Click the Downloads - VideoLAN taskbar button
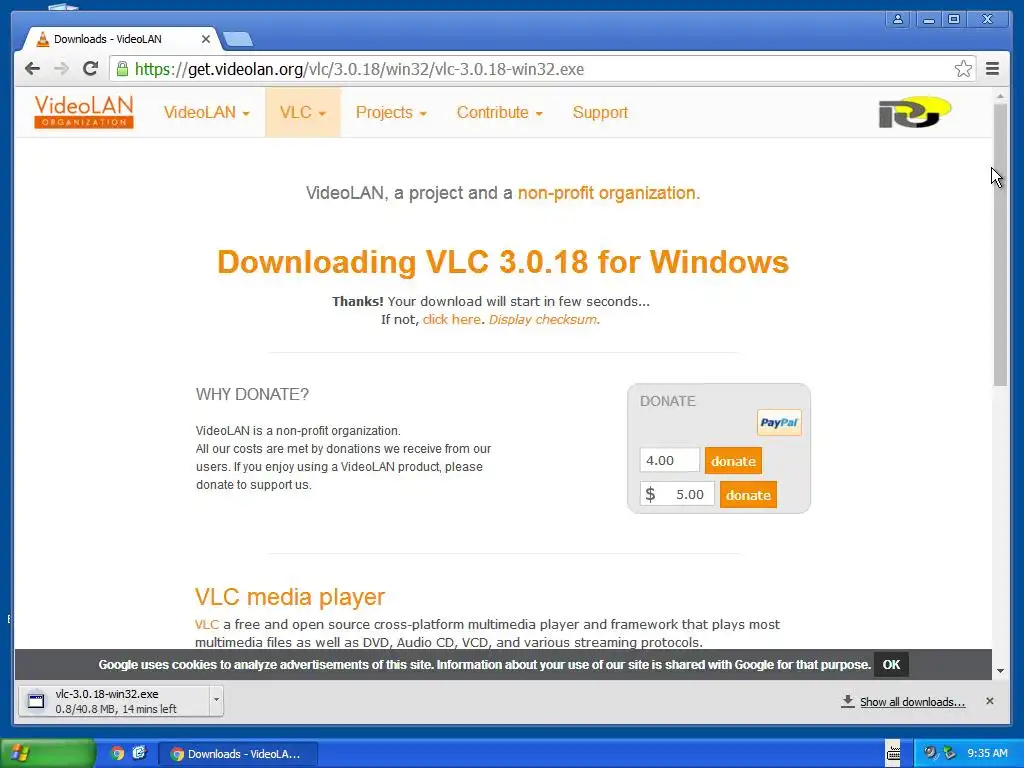This screenshot has height=768, width=1024. point(238,754)
